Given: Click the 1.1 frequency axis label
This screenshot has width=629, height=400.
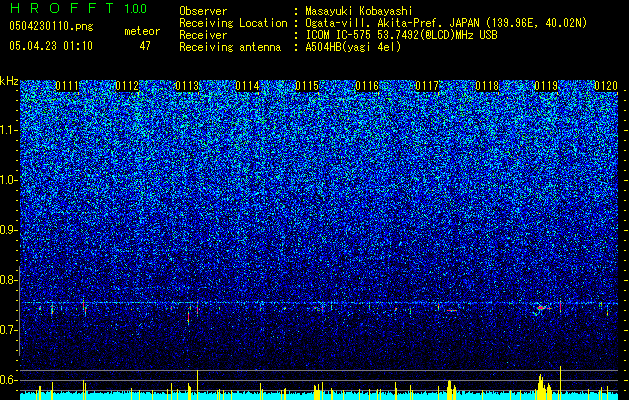Looking at the screenshot, I should pos(9,130).
